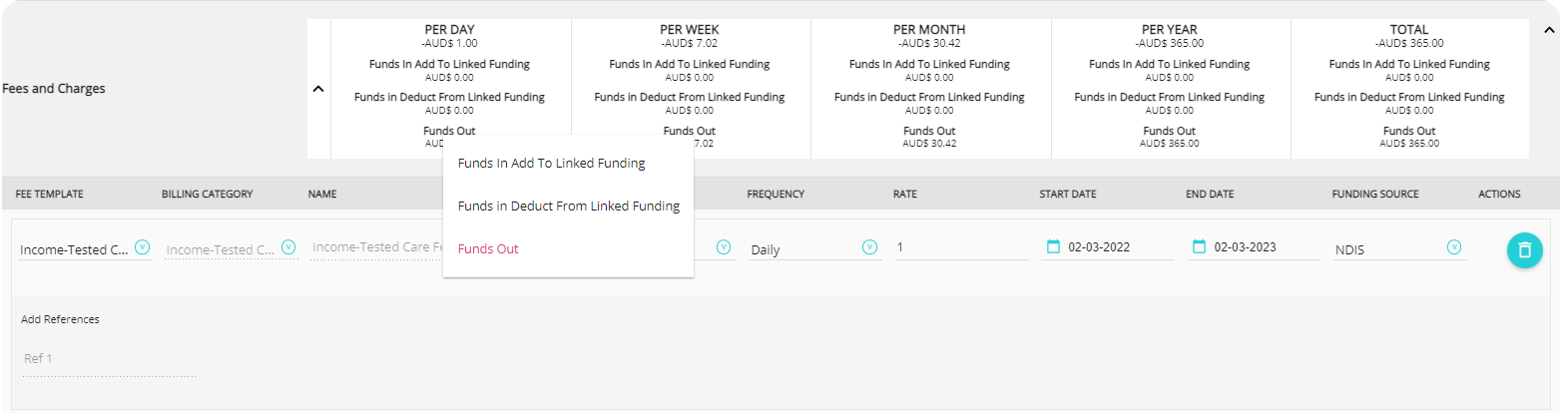Click the dropdown arrow left of Frequency field
1568x413 pixels.
724,247
